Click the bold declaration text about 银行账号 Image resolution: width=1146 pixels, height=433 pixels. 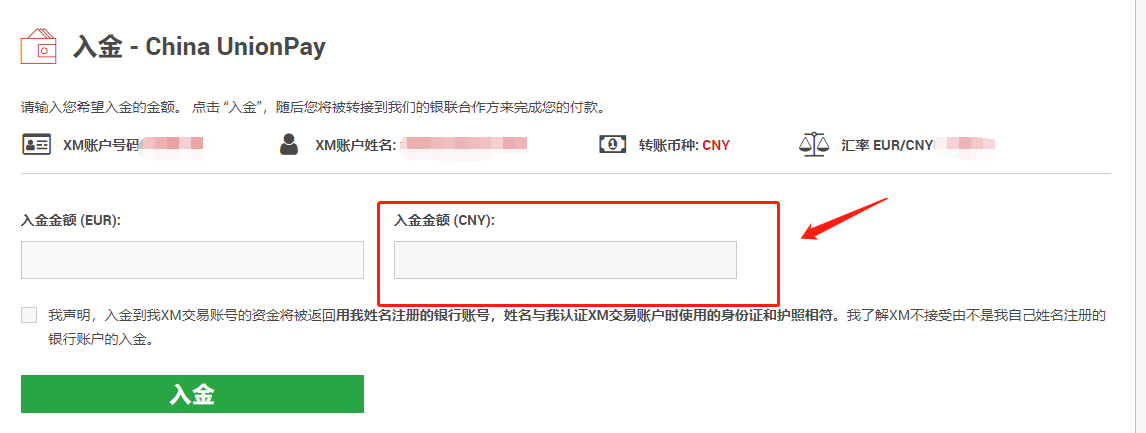(x=587, y=316)
